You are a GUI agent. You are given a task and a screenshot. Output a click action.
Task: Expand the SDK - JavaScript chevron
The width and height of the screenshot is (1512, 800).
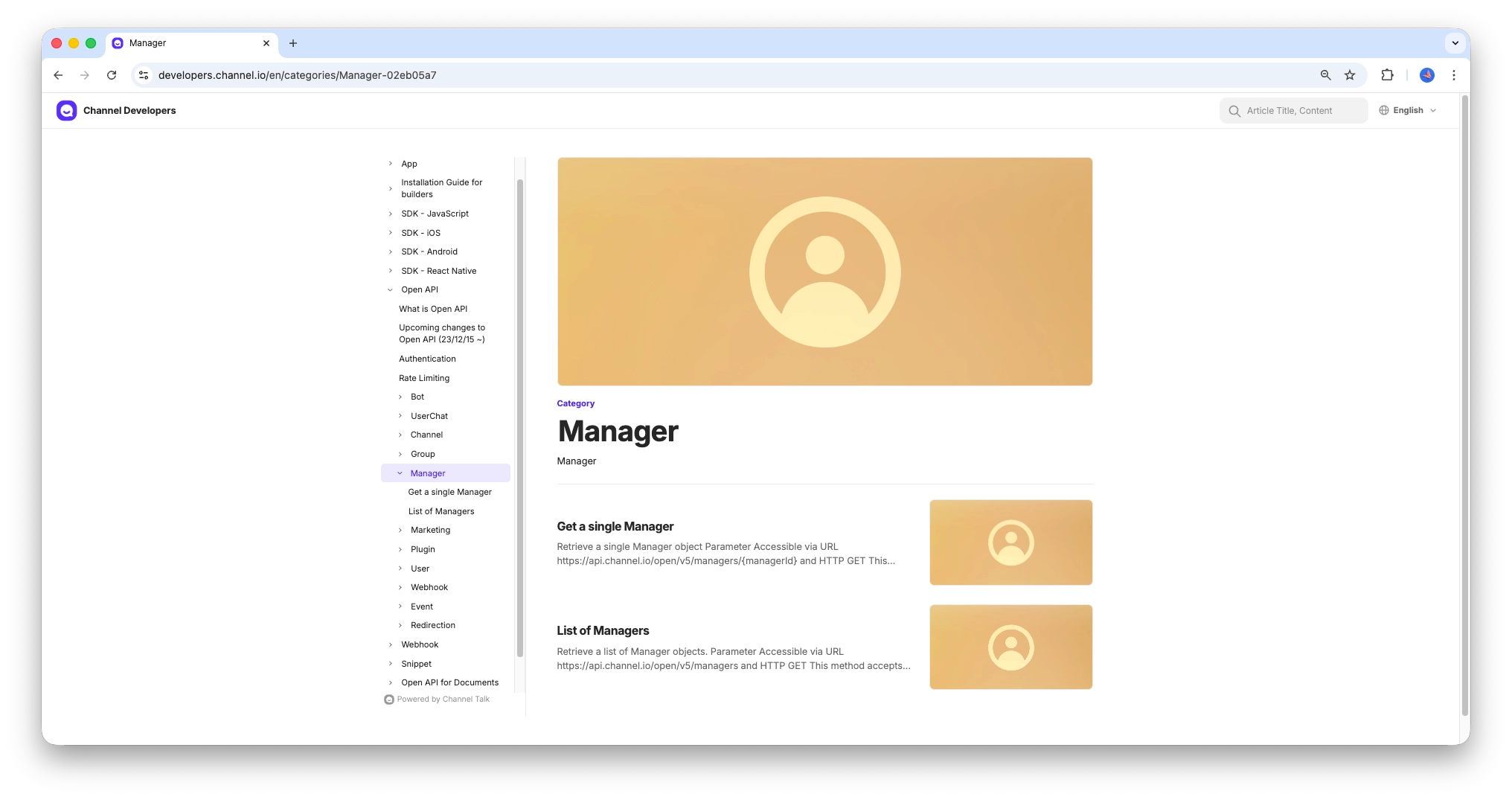coord(391,214)
